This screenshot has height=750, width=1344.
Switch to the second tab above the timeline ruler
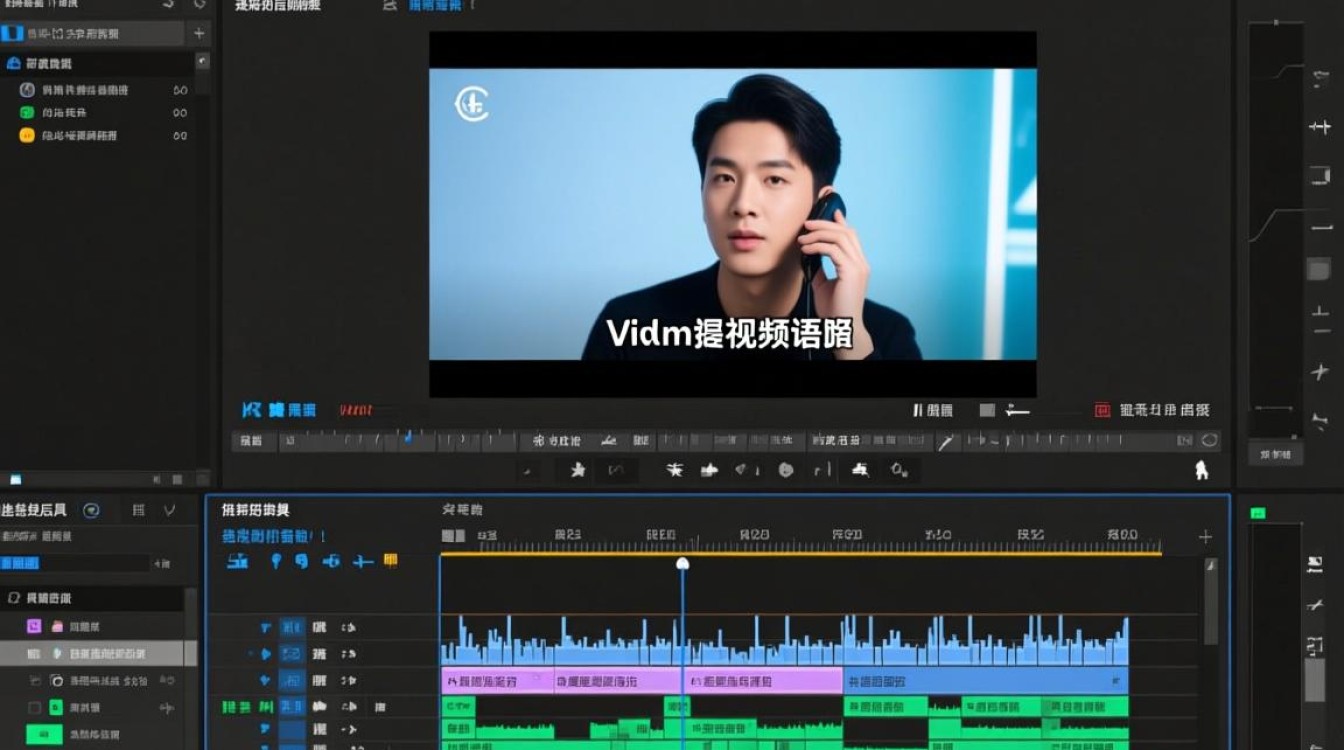(462, 510)
